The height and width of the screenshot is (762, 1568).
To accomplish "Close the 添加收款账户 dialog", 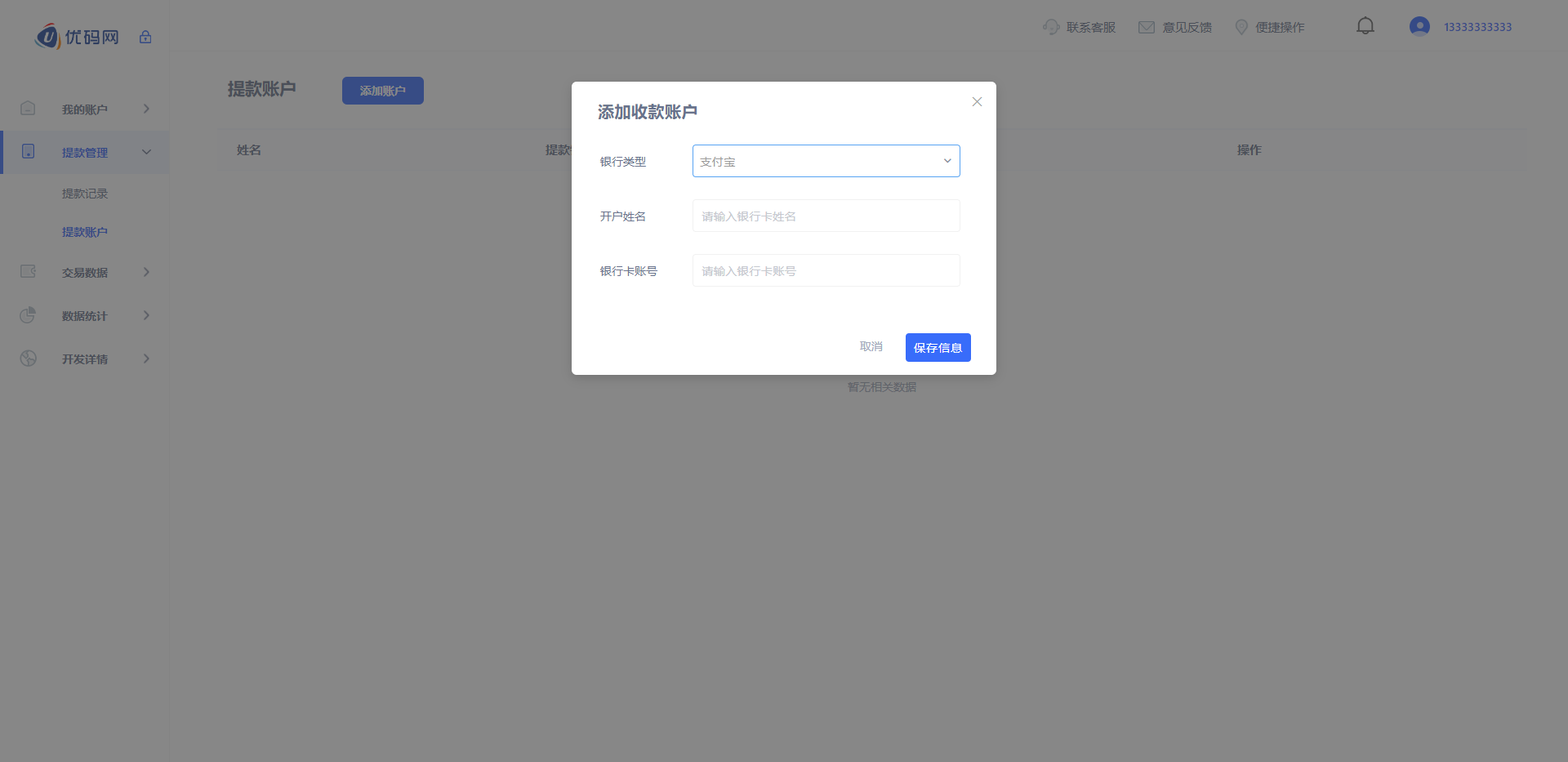I will (977, 102).
